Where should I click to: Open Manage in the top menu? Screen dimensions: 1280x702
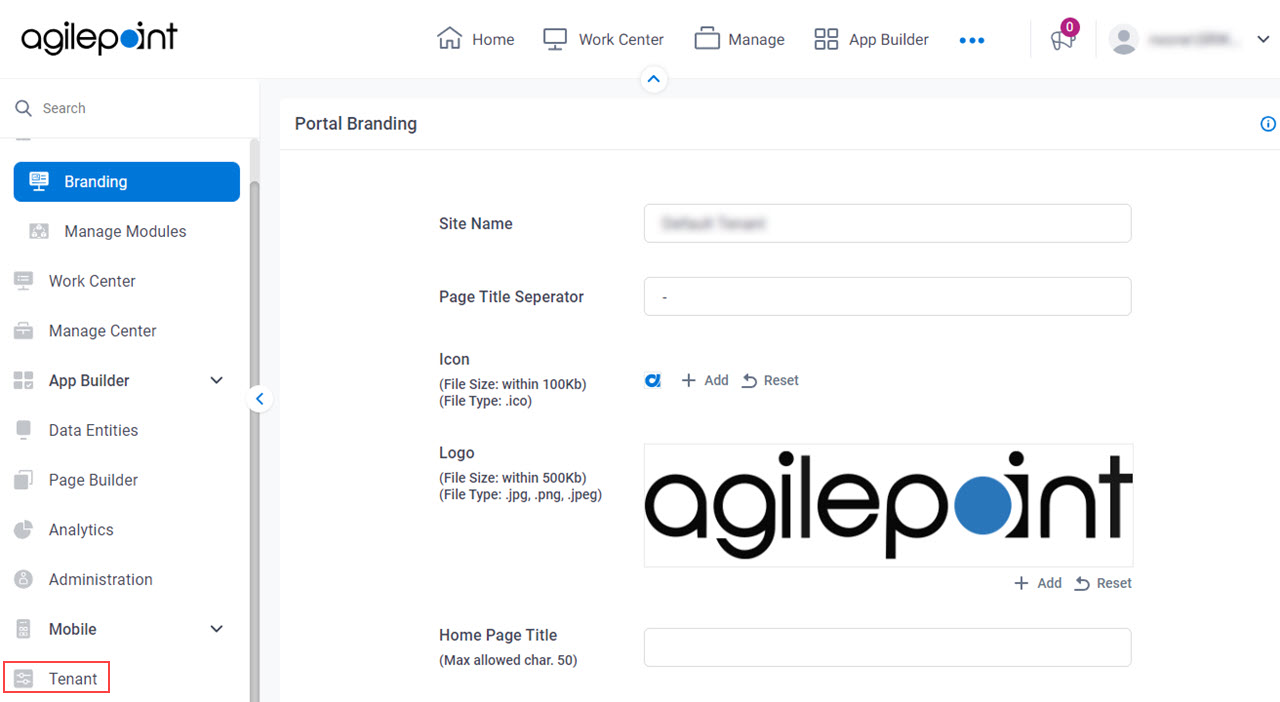coord(739,39)
